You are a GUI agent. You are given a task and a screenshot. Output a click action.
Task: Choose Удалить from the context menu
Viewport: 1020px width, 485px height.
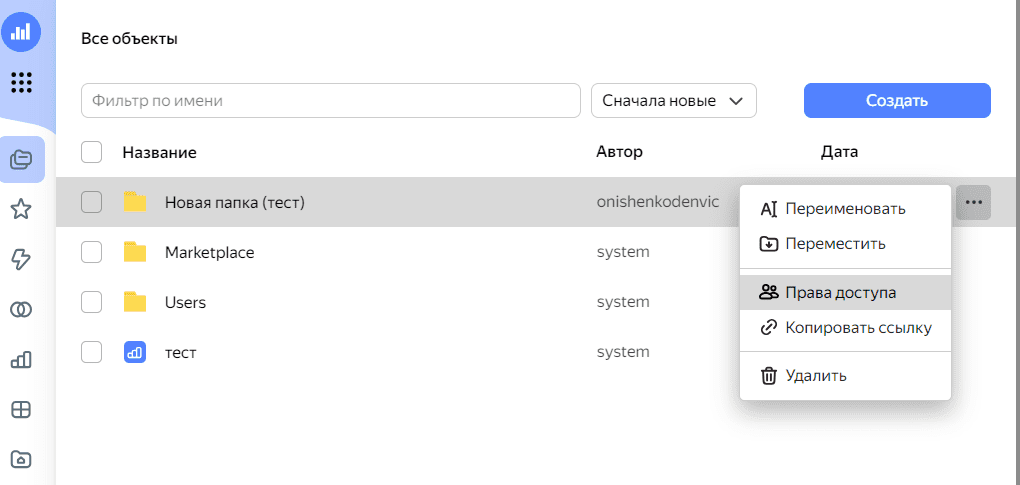(x=816, y=376)
